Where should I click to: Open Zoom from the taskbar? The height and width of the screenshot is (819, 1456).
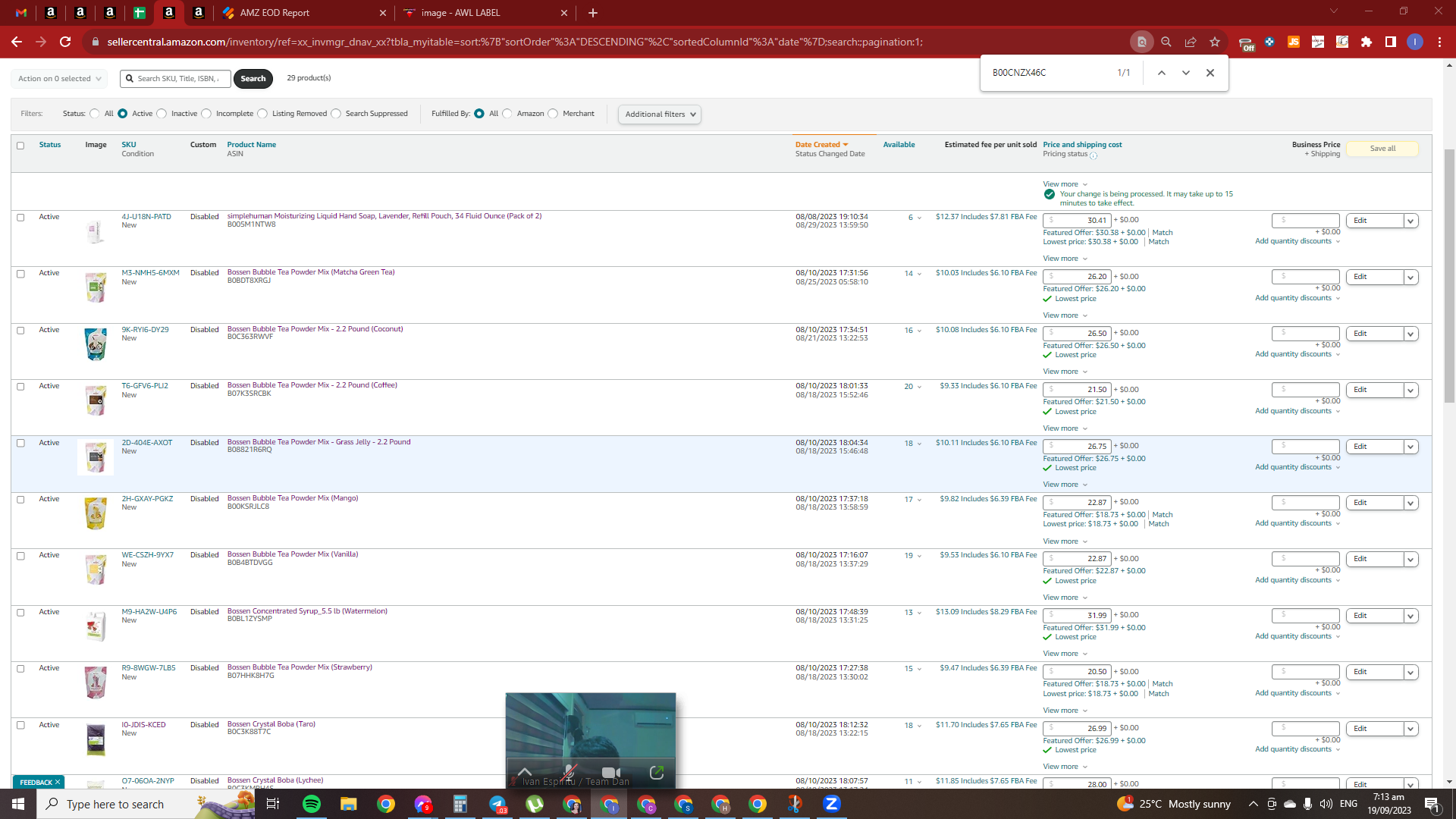832,804
